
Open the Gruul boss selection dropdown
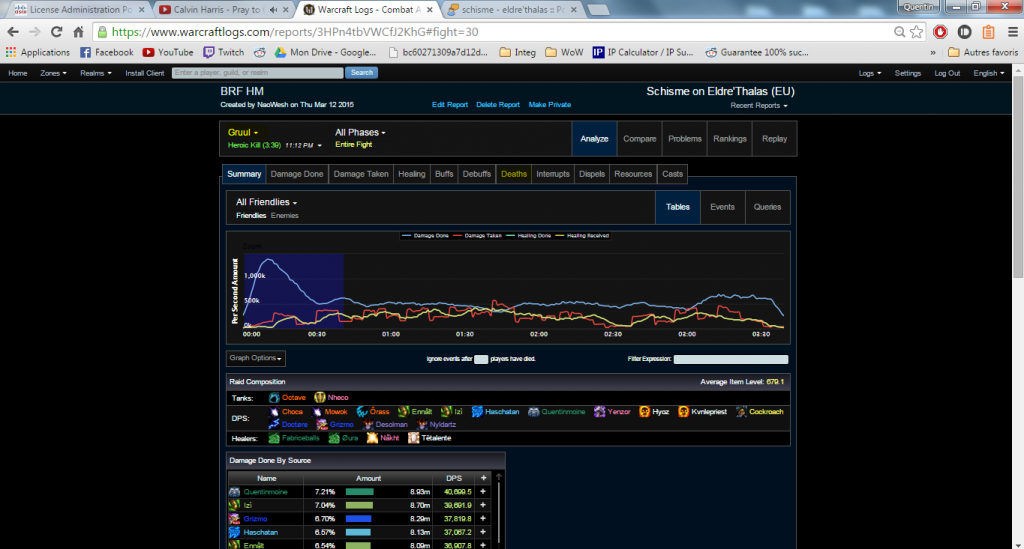click(x=243, y=133)
